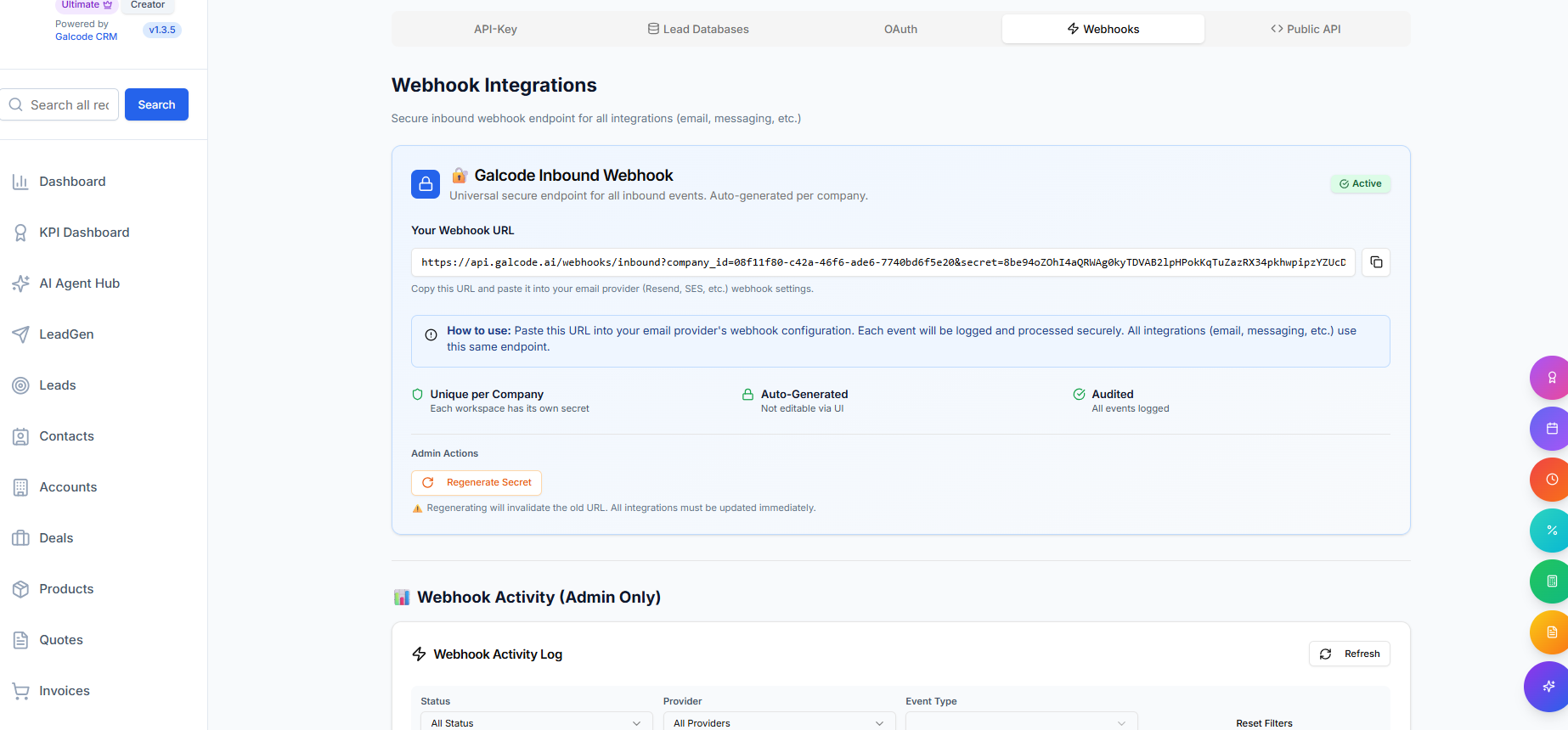Click the Ultimate plan badge
The width and height of the screenshot is (1568, 730).
[87, 5]
